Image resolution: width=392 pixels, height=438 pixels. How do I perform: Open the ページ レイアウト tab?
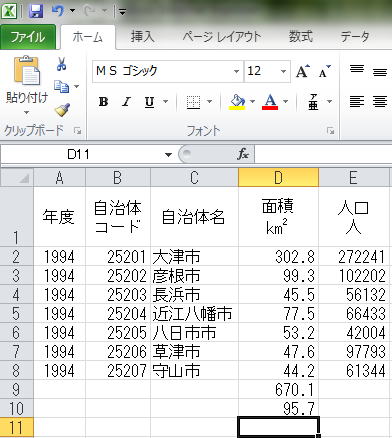[x=221, y=36]
